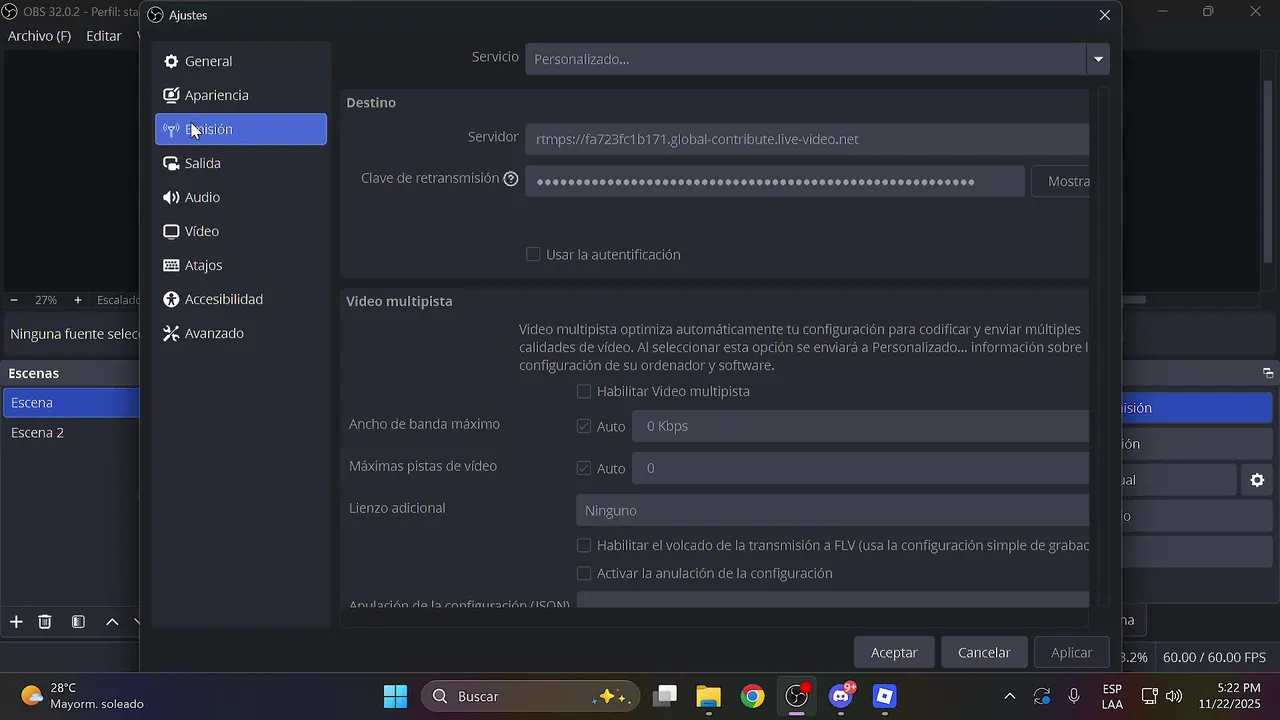Open Task View on the taskbar
1280x720 pixels.
(x=665, y=696)
